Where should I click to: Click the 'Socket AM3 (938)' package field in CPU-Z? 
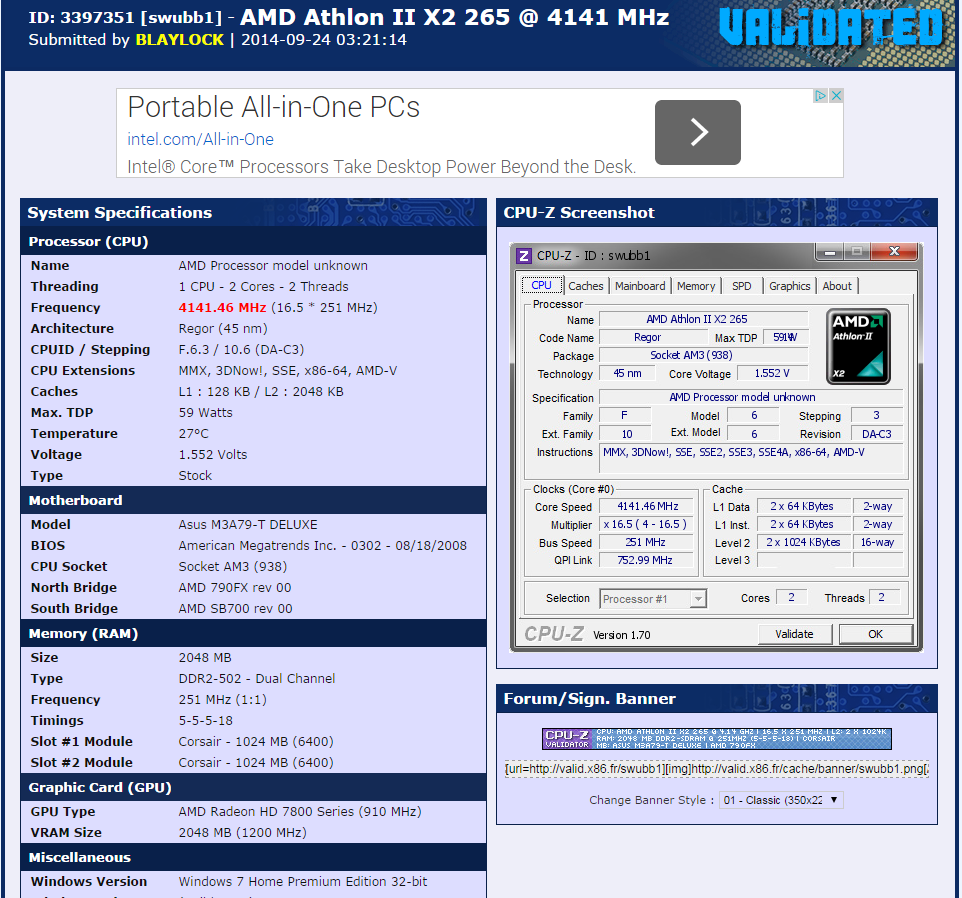pyautogui.click(x=703, y=355)
